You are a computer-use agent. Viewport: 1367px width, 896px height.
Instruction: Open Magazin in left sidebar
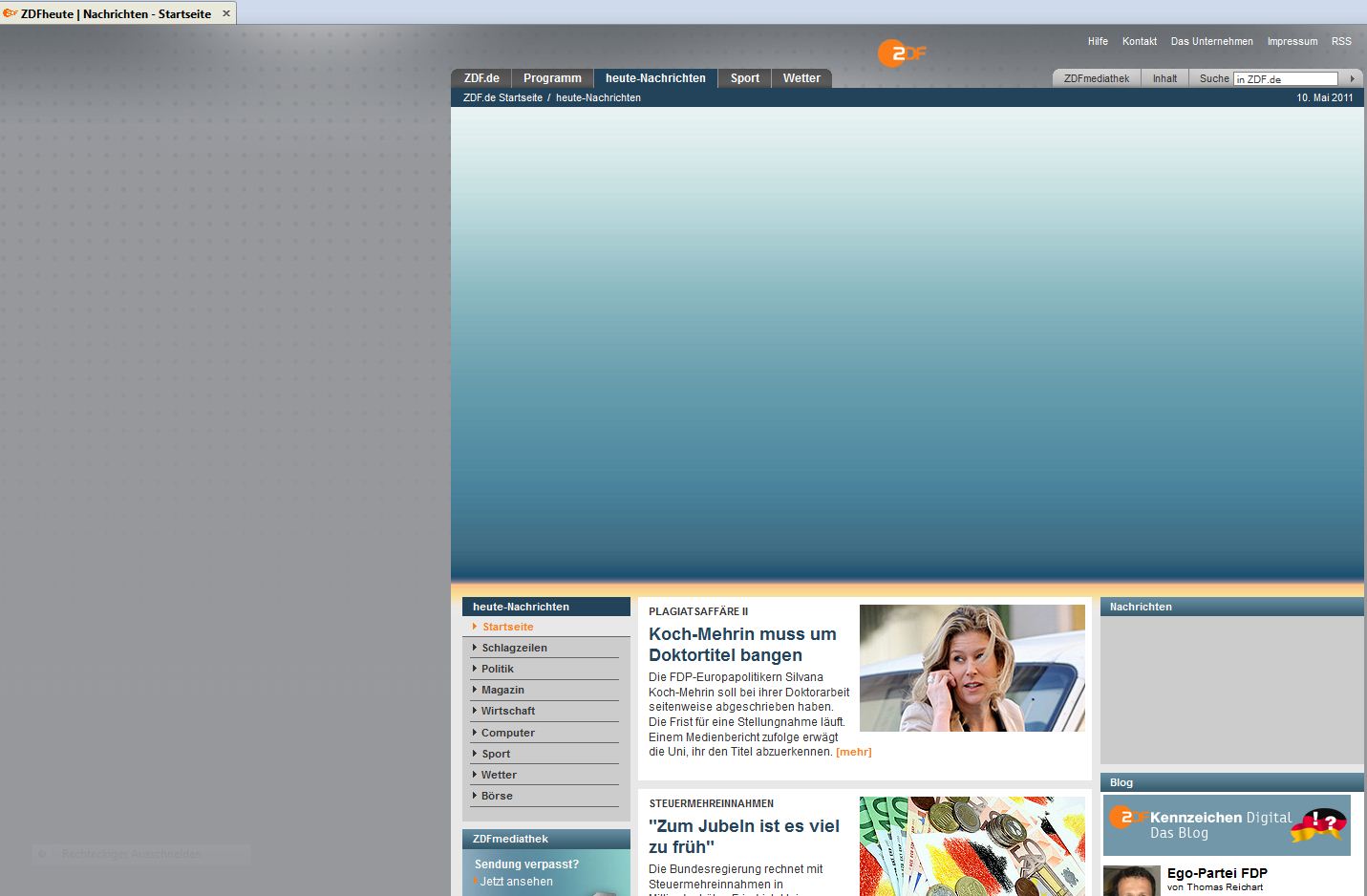pyautogui.click(x=545, y=690)
